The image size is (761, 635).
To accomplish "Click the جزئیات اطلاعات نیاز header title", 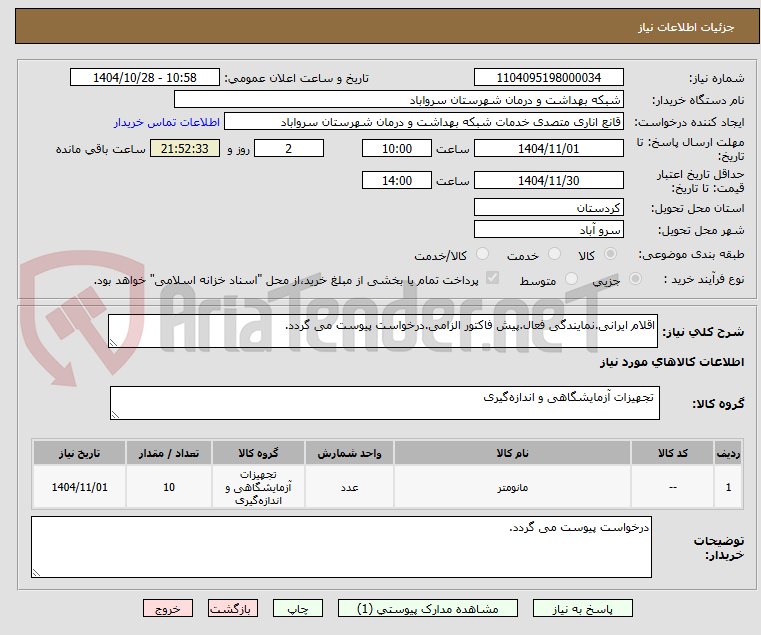I will (686, 27).
